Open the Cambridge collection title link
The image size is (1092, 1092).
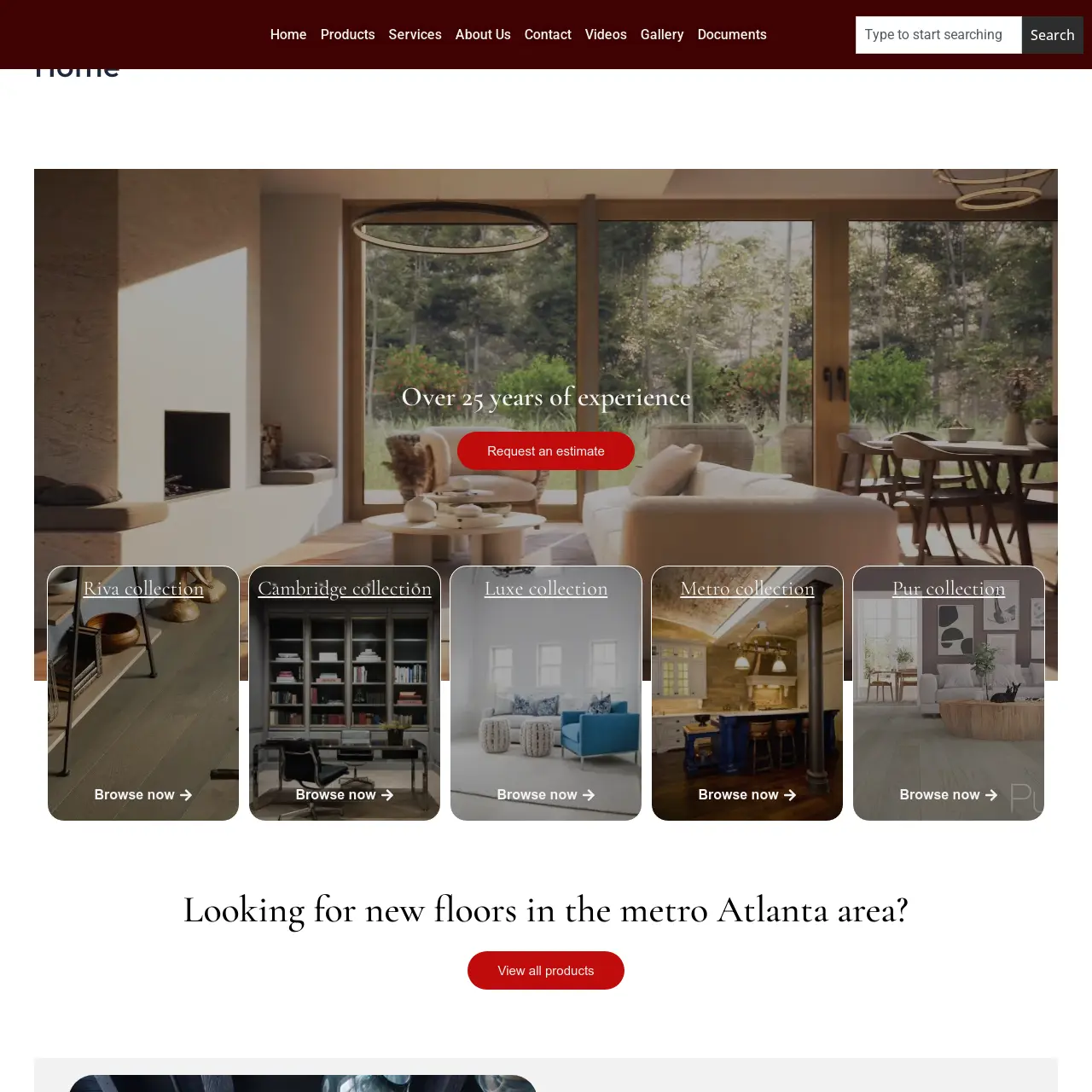tap(345, 589)
